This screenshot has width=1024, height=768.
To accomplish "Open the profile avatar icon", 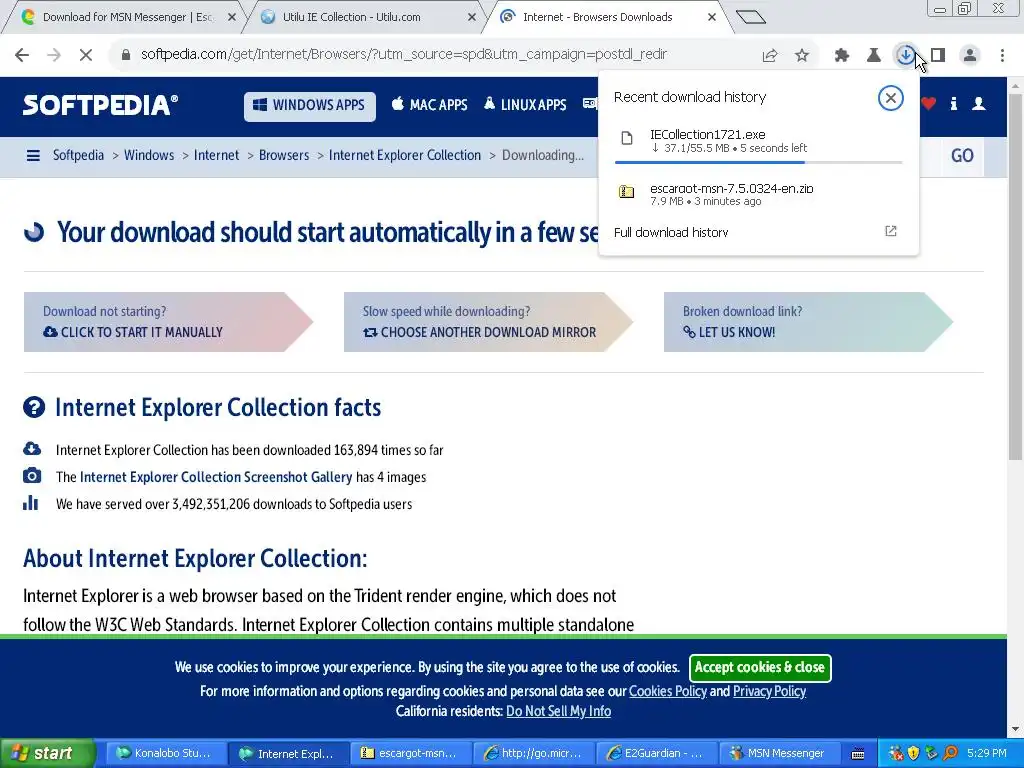I will [x=970, y=56].
